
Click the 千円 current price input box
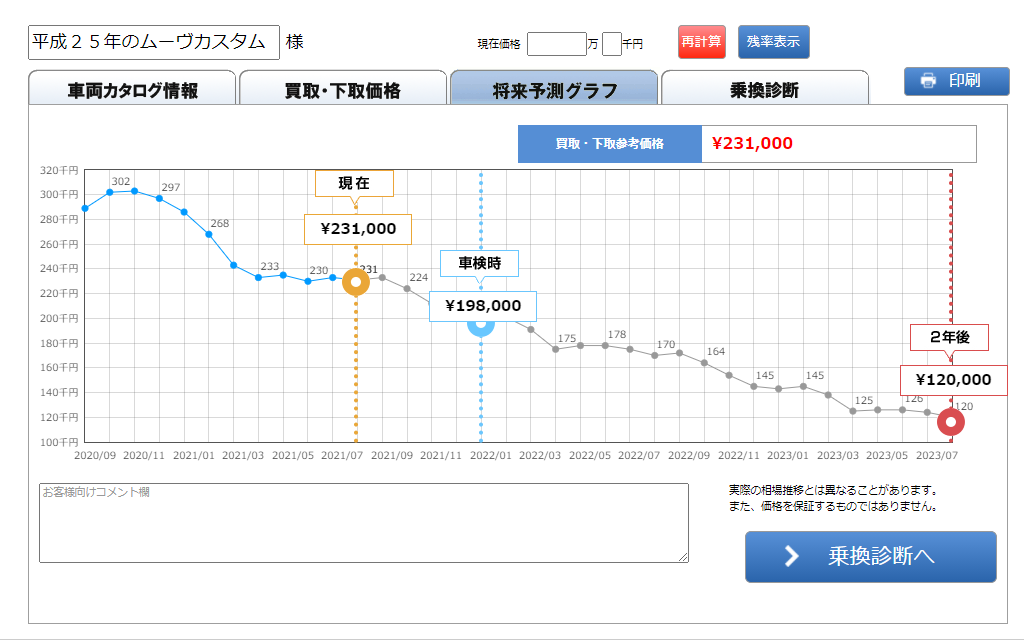(x=611, y=44)
